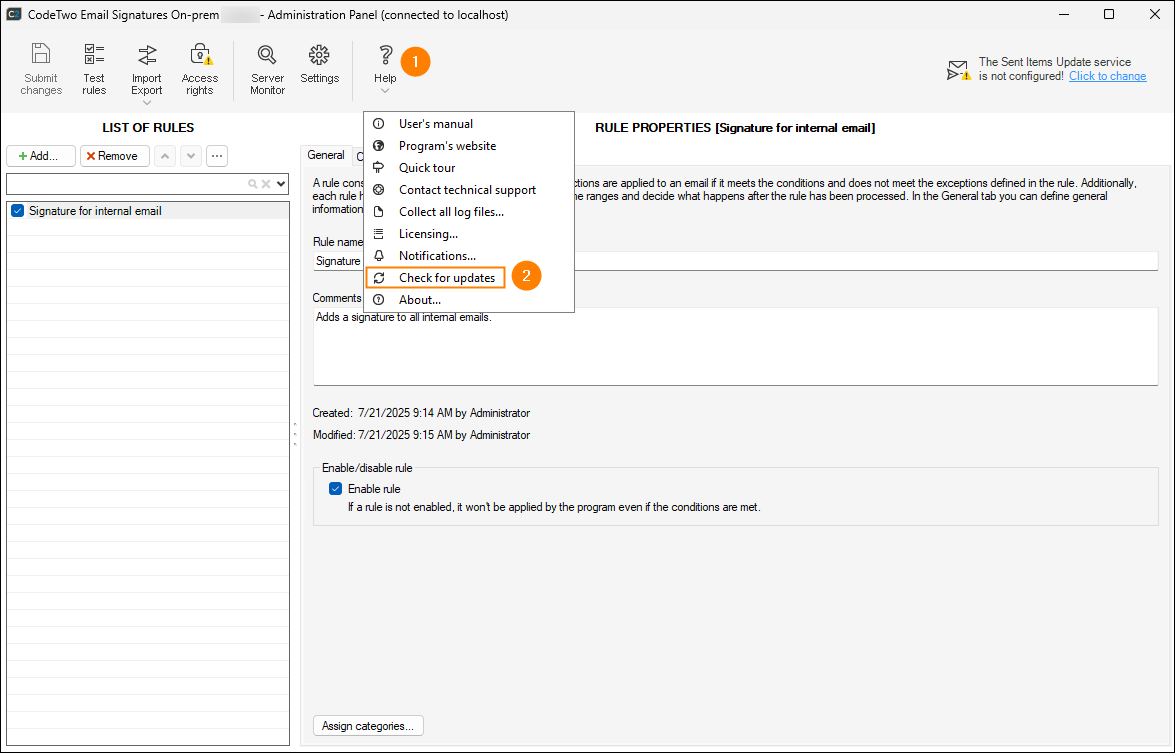1175x753 pixels.
Task: Uncheck Signature for internal email rule checkbox
Action: (17, 211)
